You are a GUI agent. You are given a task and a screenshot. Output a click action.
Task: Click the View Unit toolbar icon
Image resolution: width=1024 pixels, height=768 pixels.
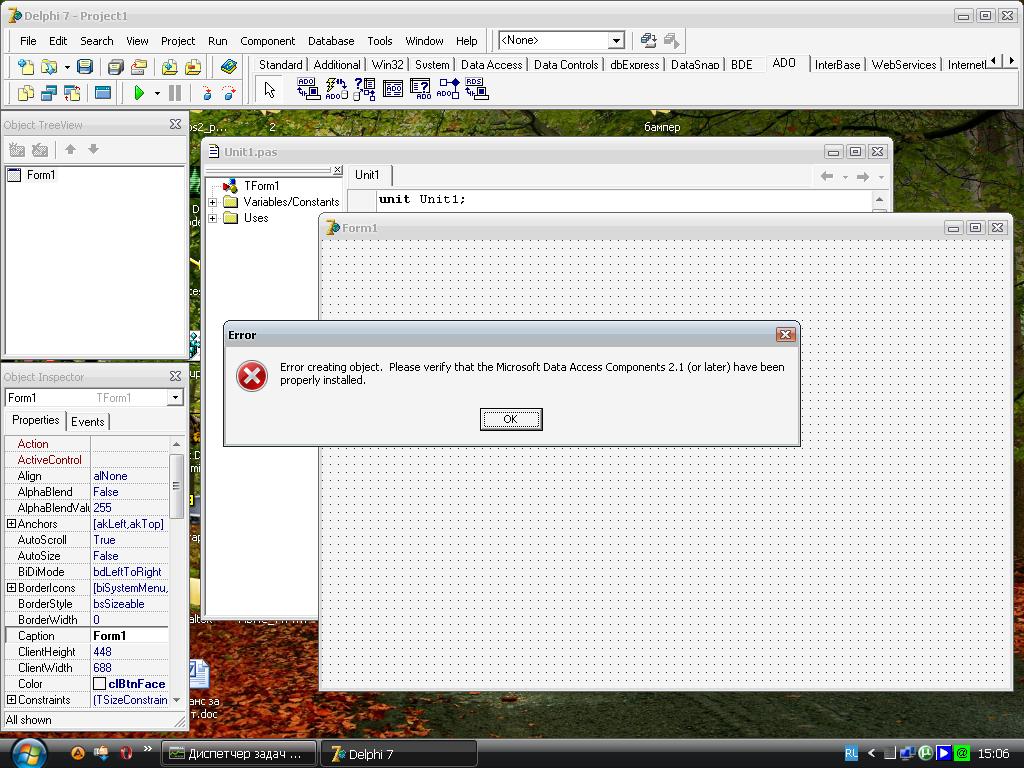point(25,93)
